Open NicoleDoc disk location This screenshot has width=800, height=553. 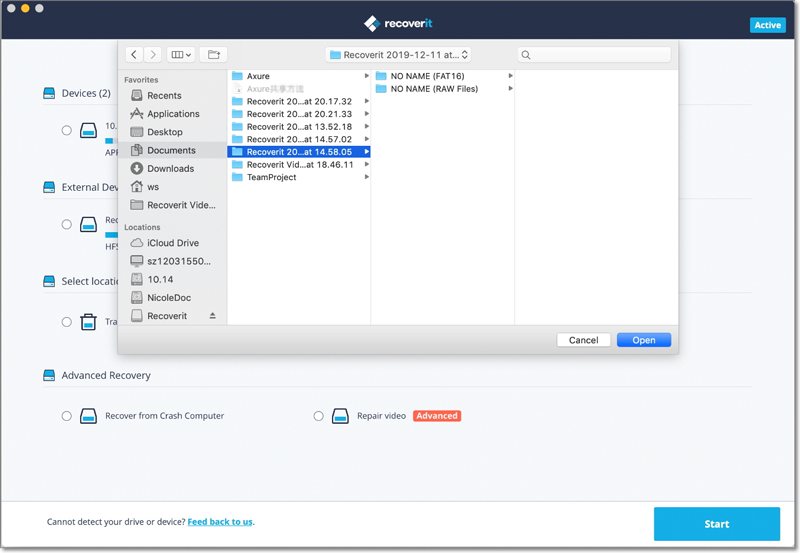pos(169,298)
